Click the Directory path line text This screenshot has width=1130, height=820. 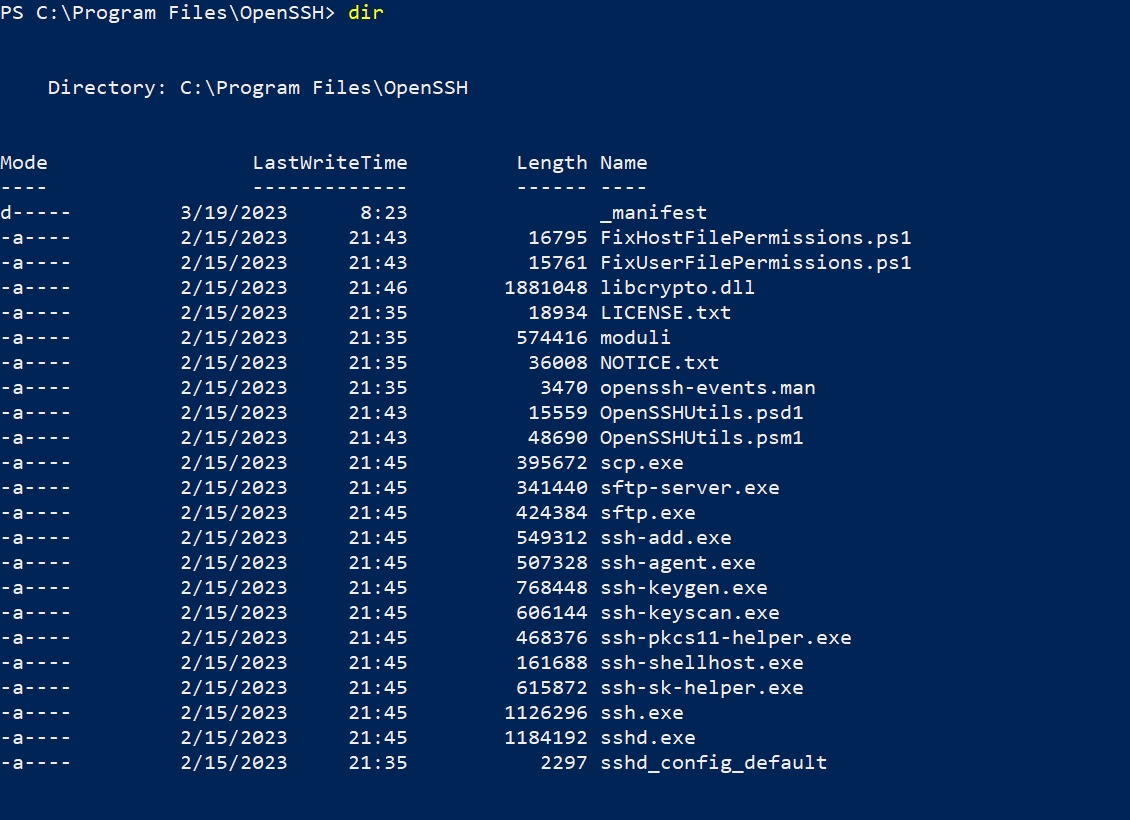[x=258, y=88]
